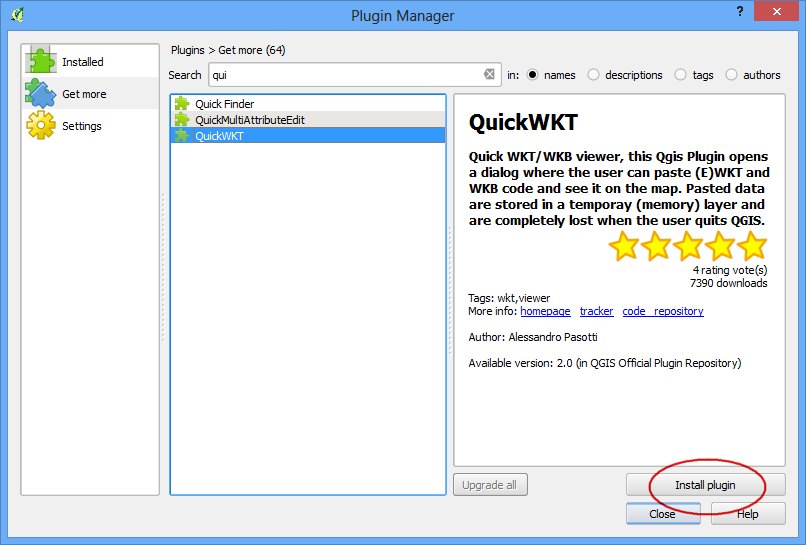806x545 pixels.
Task: Select the descriptions search radio button
Action: [593, 75]
